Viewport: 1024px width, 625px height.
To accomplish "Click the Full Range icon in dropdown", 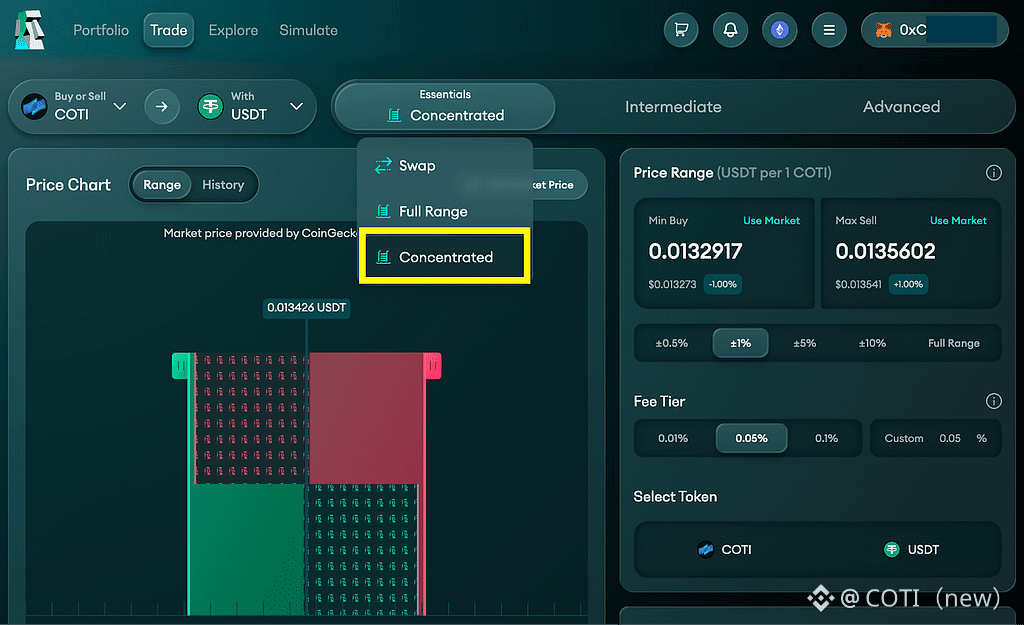I will point(383,211).
